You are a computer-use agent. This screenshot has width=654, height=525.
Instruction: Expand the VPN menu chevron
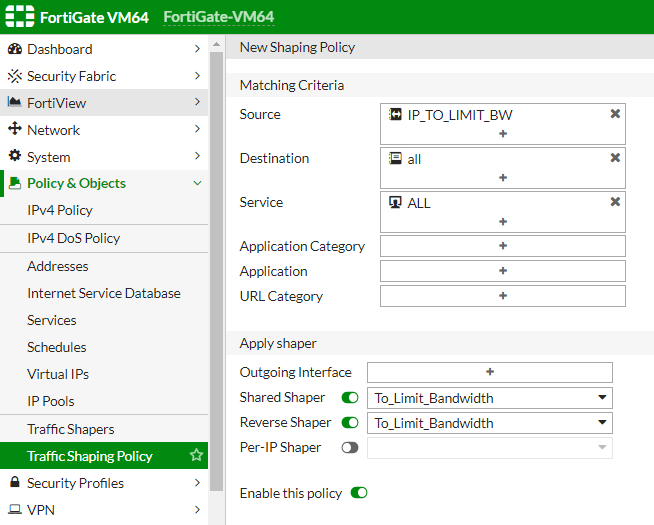point(197,510)
